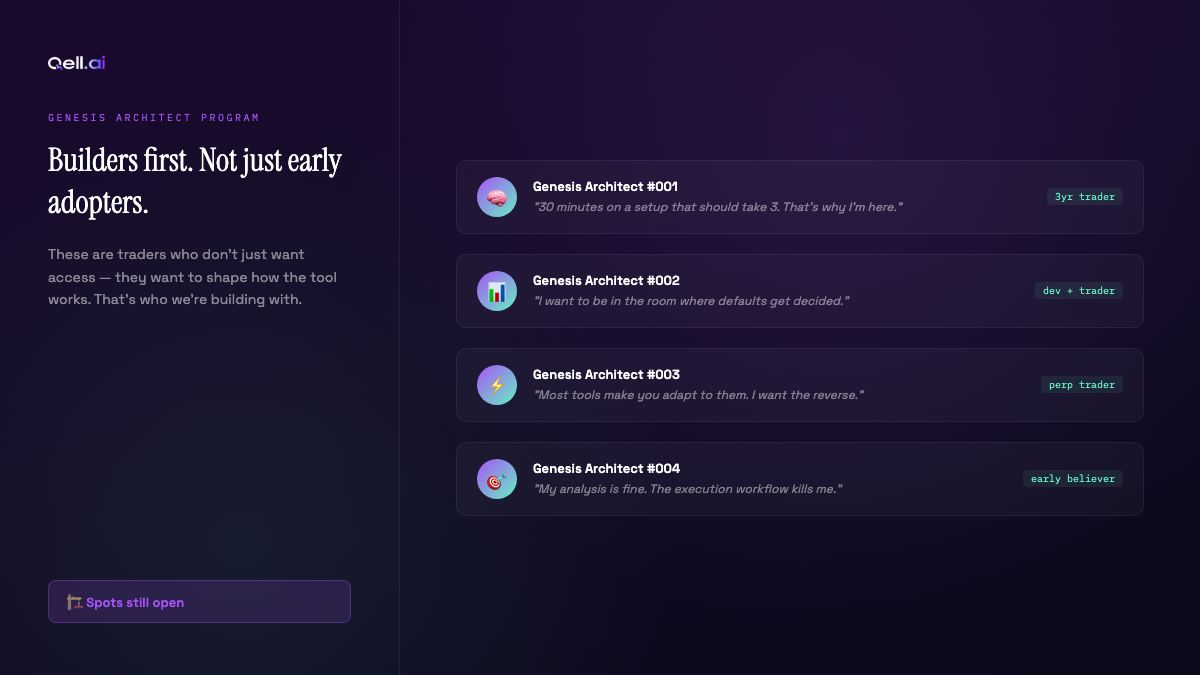This screenshot has height=675, width=1200.
Task: Click the construction crane emoji icon
Action: click(x=74, y=602)
